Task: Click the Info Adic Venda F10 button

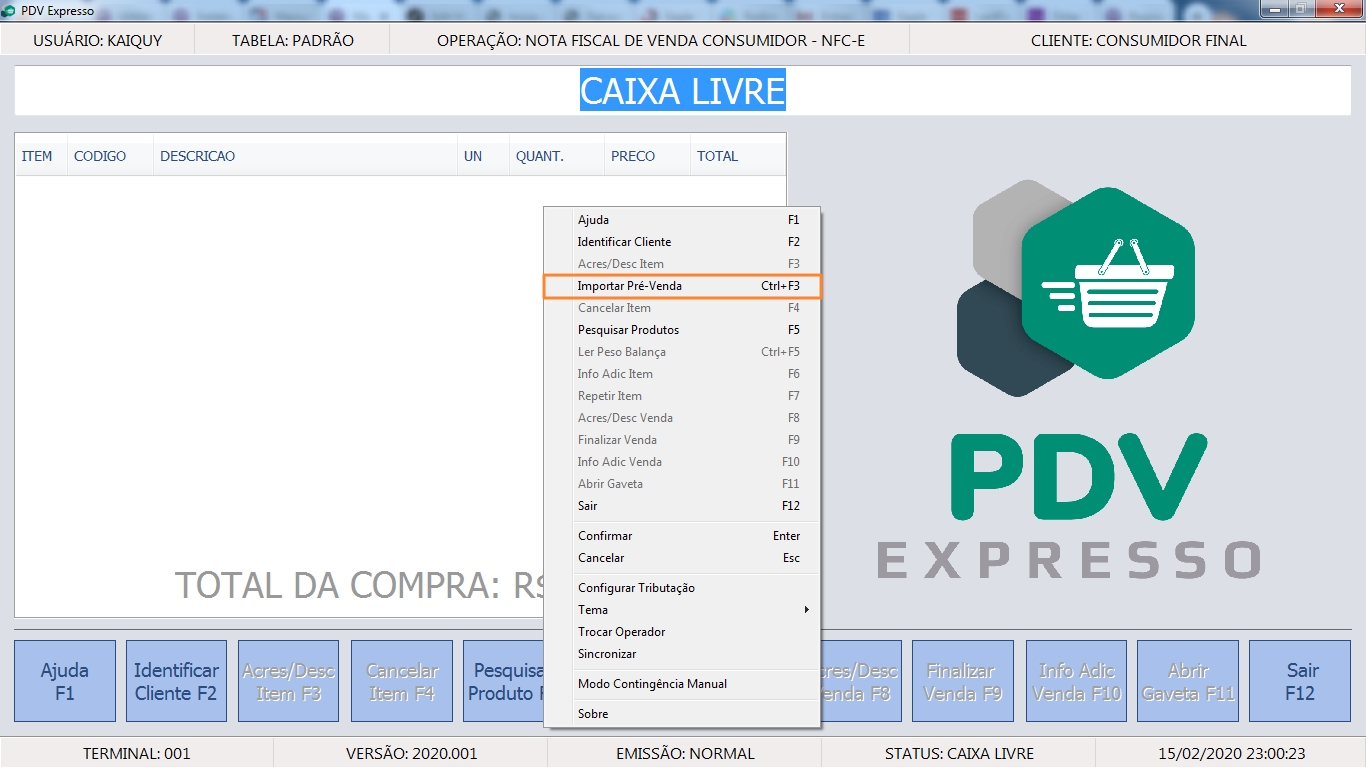Action: click(x=1076, y=681)
